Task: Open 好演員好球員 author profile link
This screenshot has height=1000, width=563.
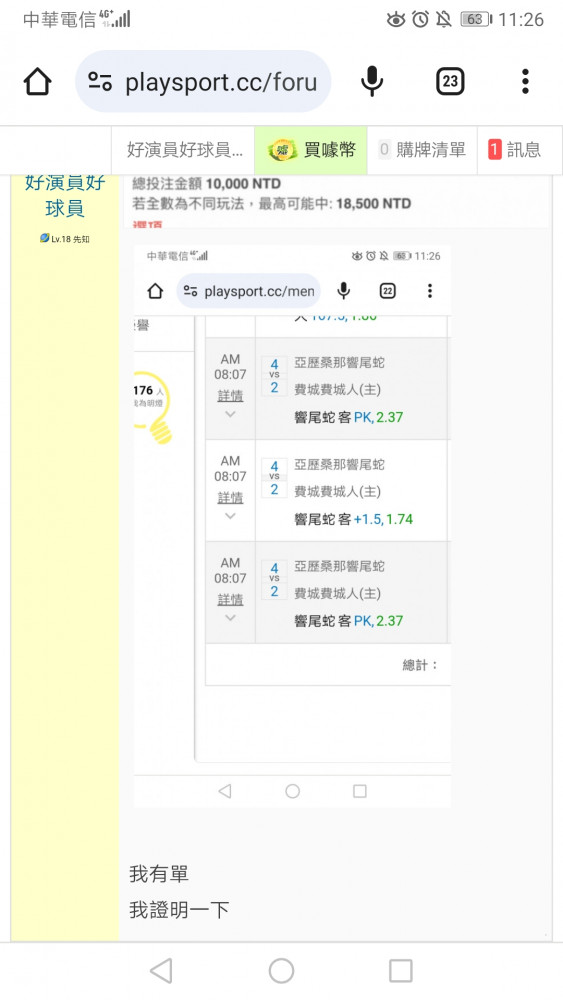Action: 64,195
